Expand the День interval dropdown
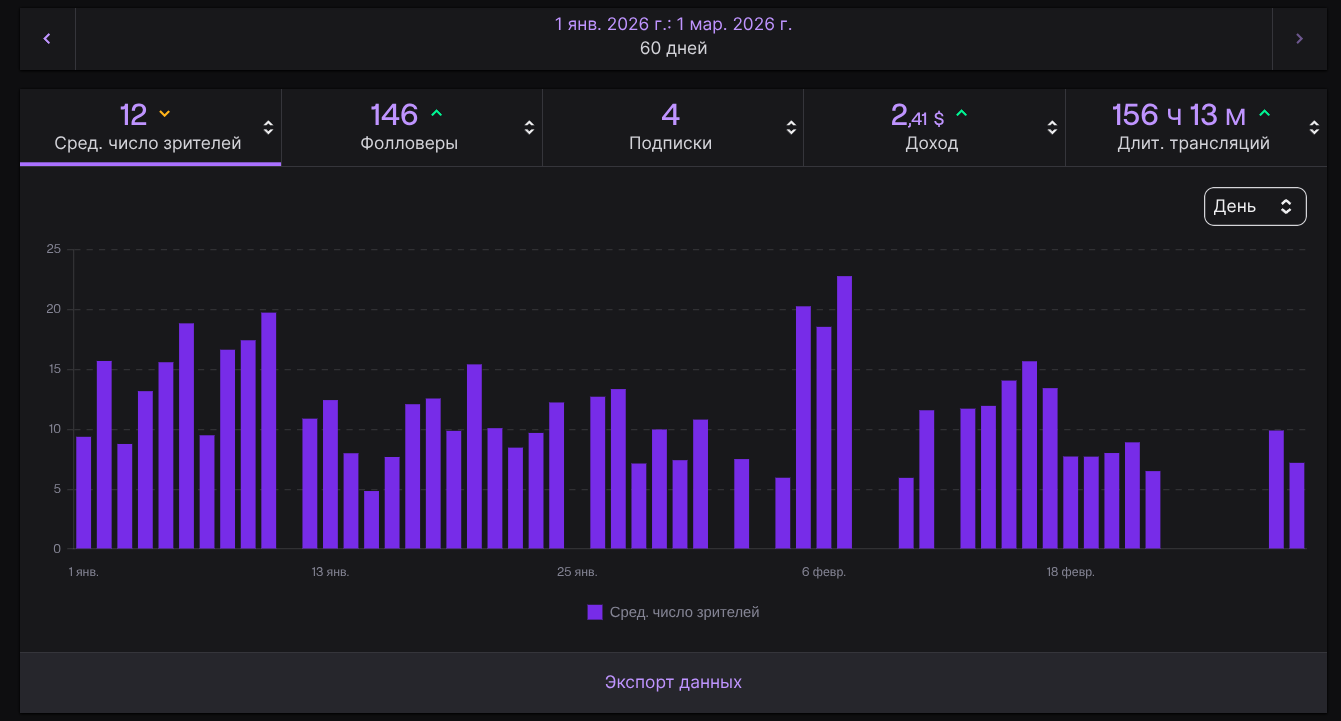 click(1255, 207)
